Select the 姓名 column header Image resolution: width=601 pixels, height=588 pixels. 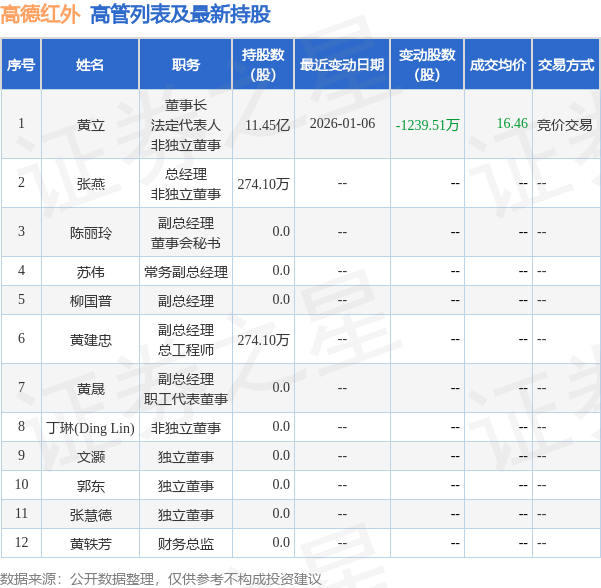(90, 64)
